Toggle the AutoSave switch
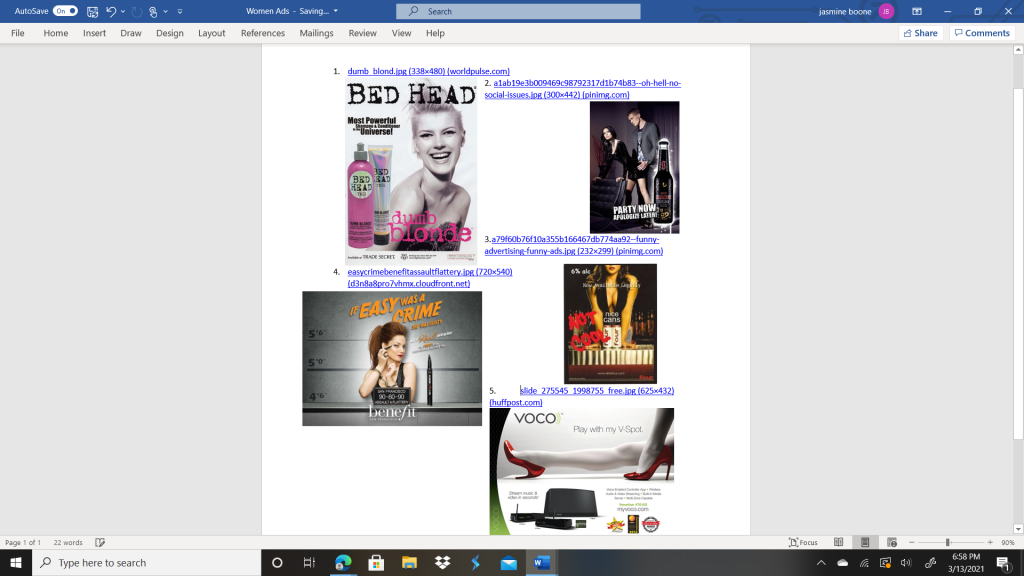1024x576 pixels. tap(65, 11)
